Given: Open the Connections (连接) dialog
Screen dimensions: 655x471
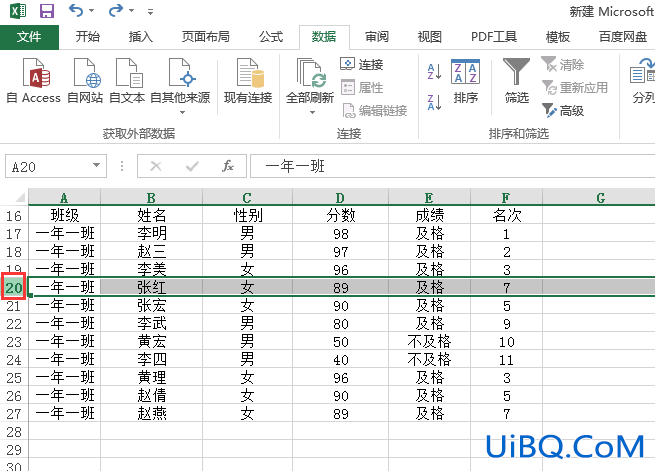Looking at the screenshot, I should coord(361,64).
